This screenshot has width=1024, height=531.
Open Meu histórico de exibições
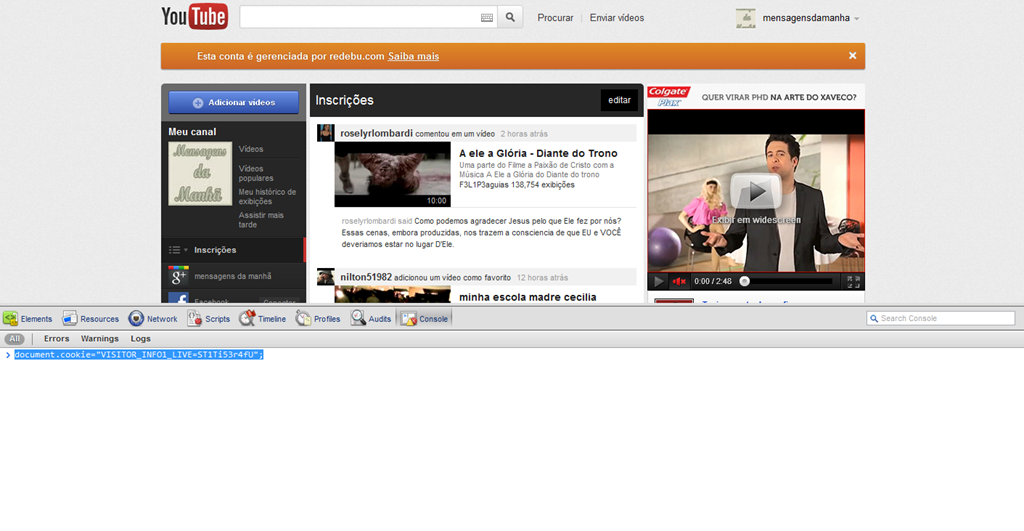[x=267, y=197]
